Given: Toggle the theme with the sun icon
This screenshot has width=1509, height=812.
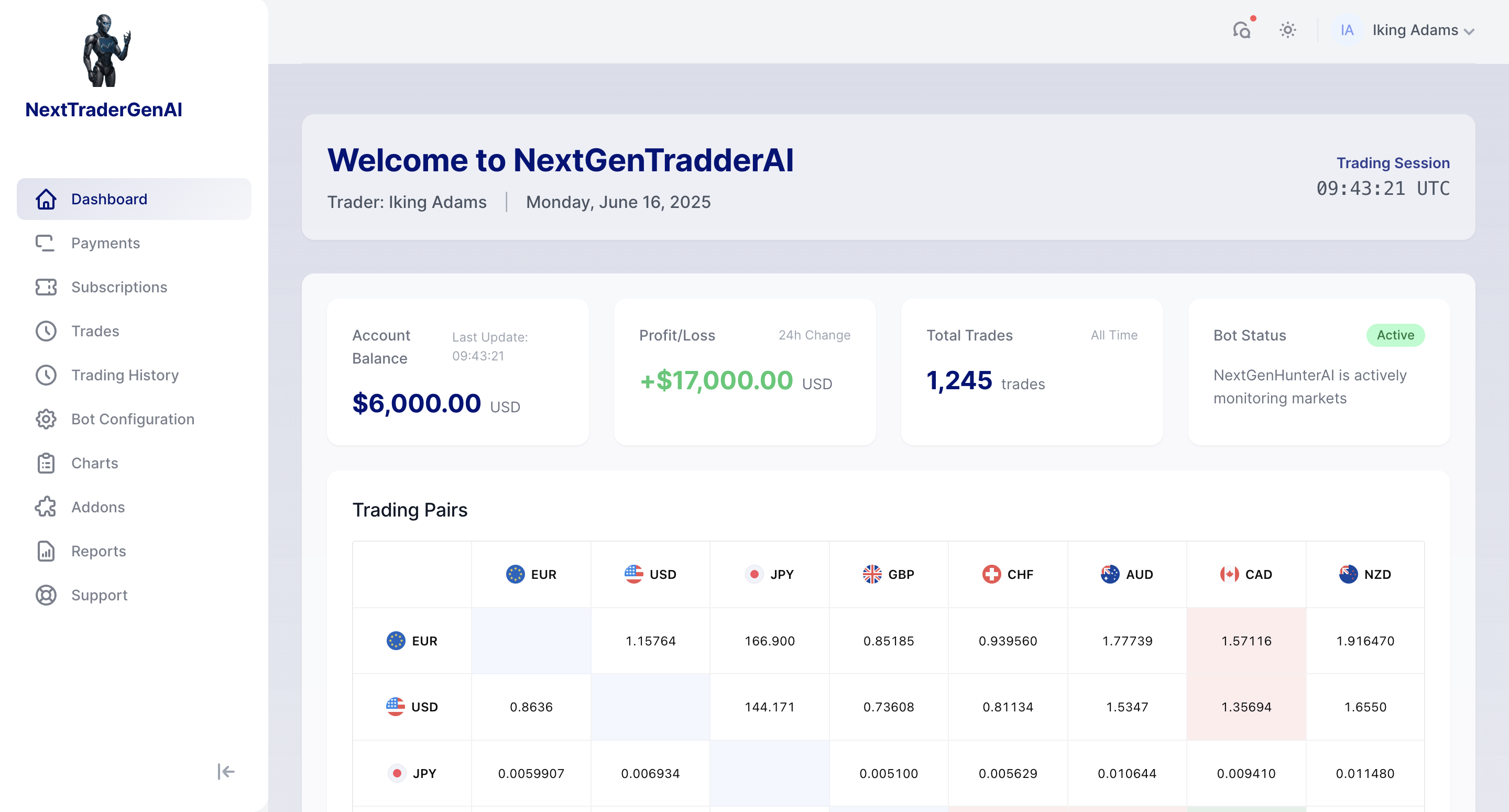Looking at the screenshot, I should (1287, 30).
